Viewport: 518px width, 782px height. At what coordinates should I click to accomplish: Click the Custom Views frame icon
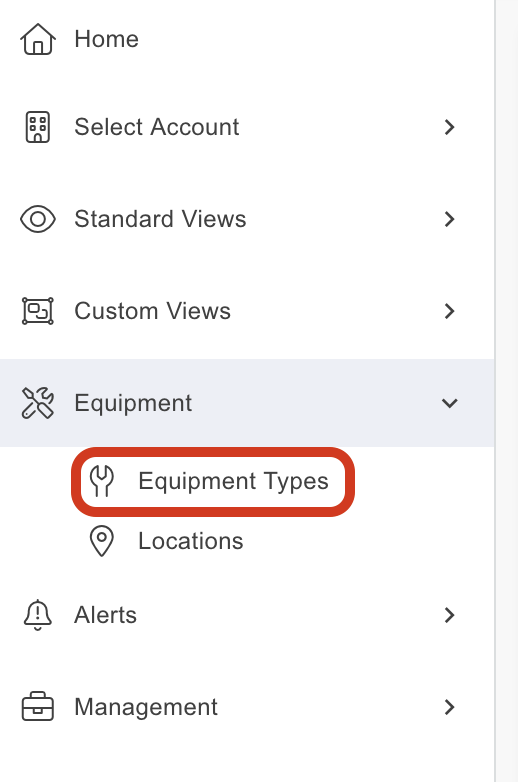(x=38, y=311)
